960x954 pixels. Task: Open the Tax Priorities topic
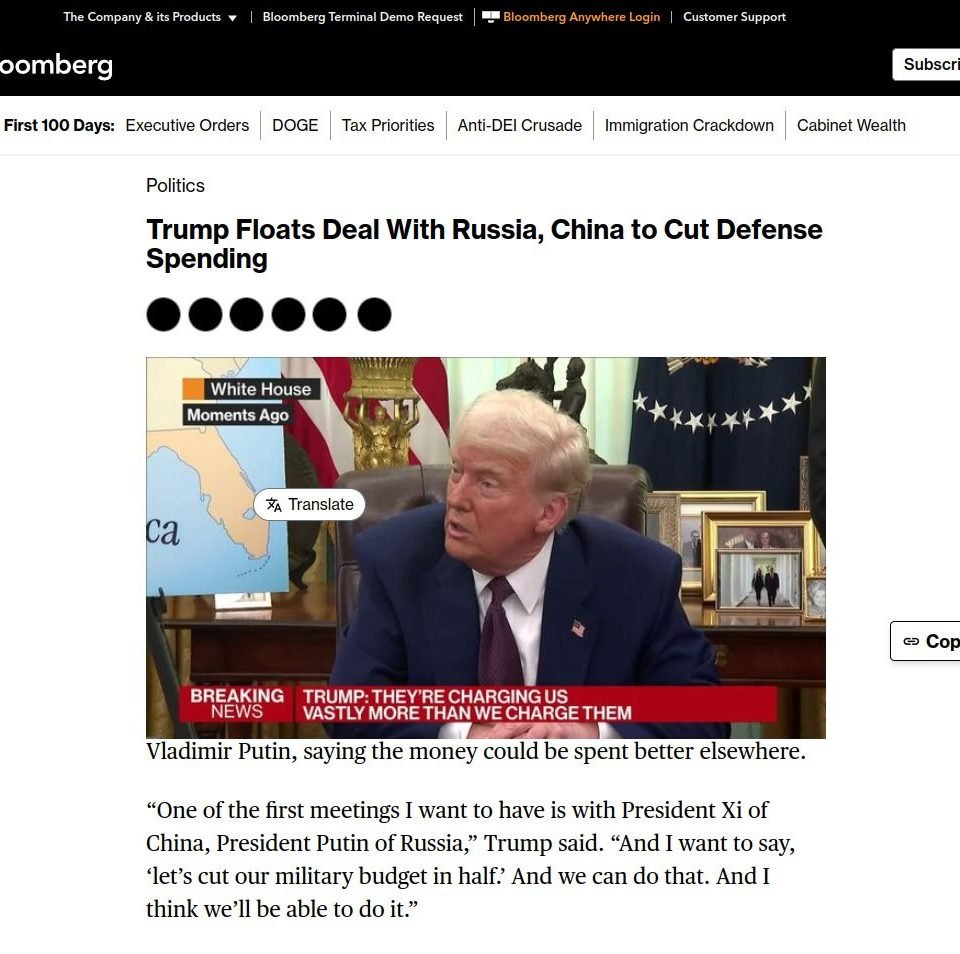[x=388, y=126]
